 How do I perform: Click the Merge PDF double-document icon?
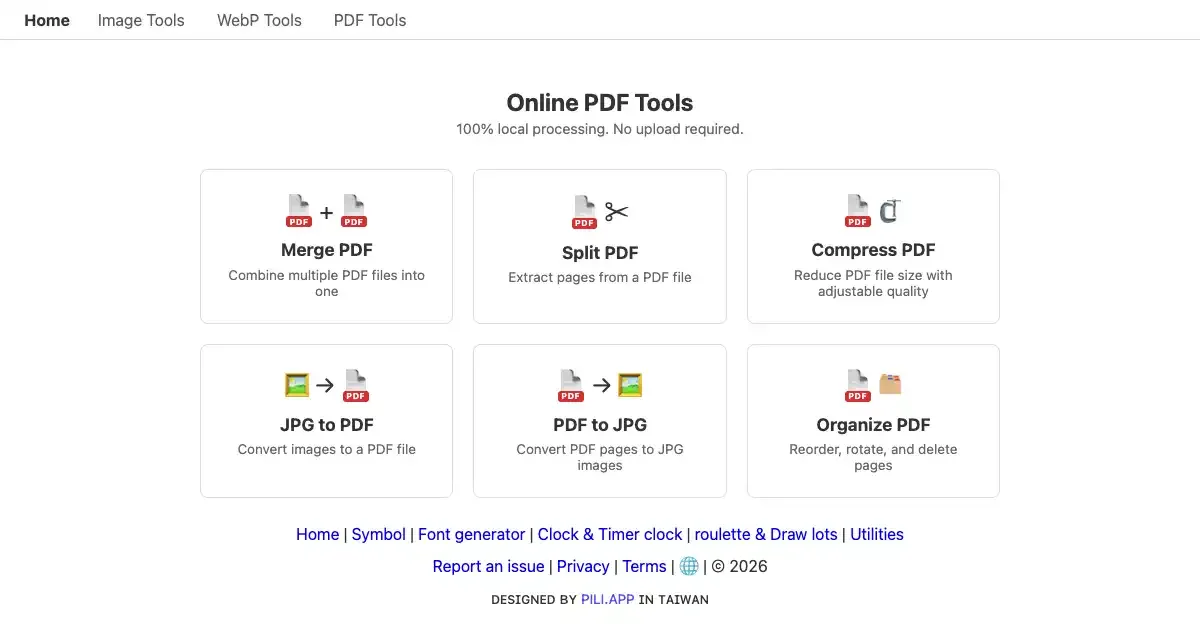(x=326, y=211)
